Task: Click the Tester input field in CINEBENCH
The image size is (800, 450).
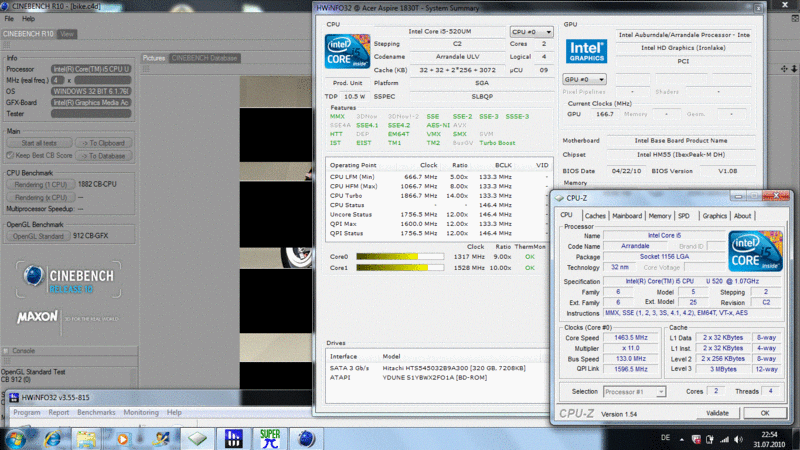Action: [x=91, y=113]
